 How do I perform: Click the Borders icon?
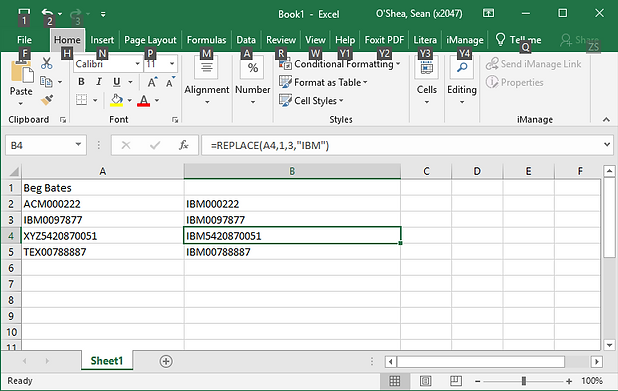click(x=81, y=100)
